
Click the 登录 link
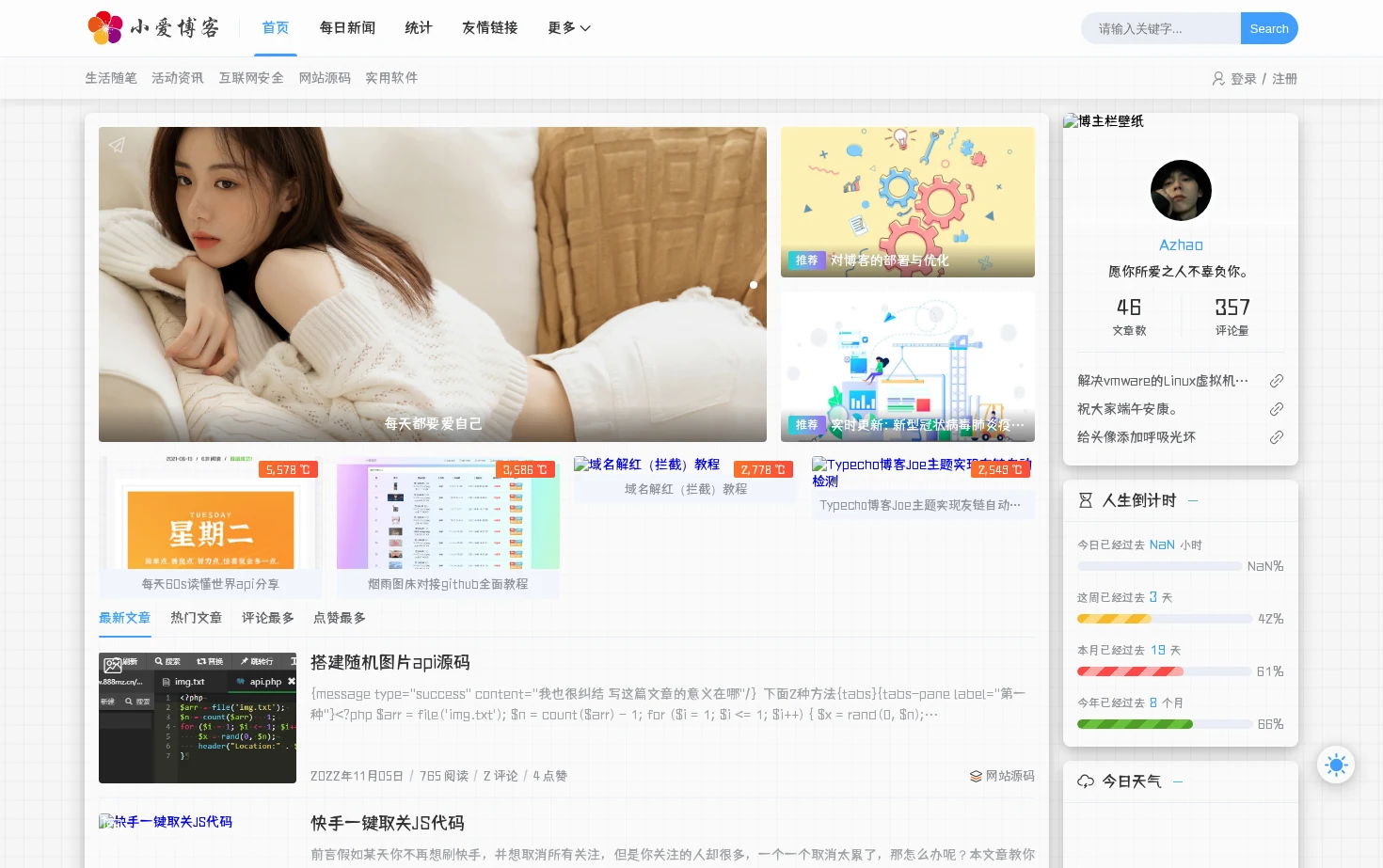coord(1244,79)
